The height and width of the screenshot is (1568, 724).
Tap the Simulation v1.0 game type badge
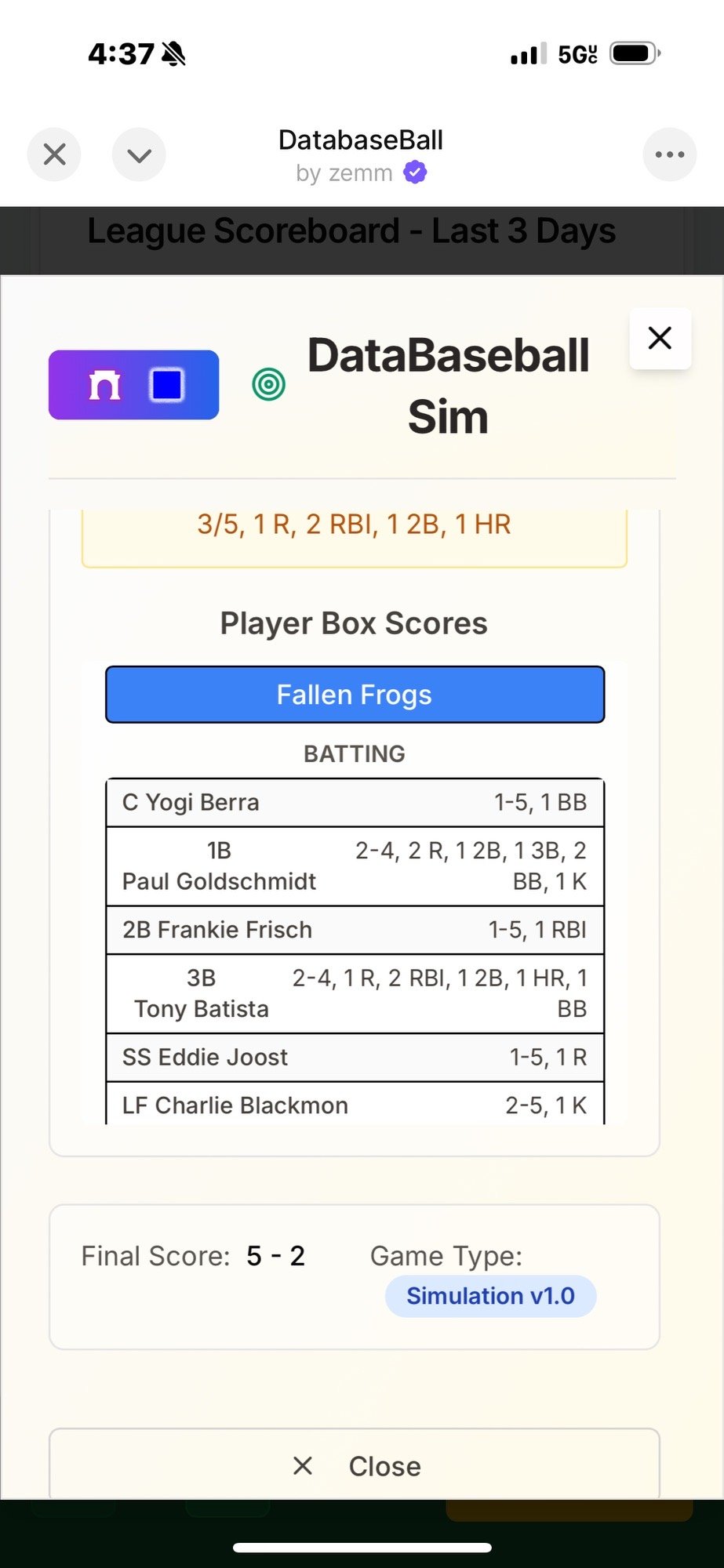pos(490,1296)
